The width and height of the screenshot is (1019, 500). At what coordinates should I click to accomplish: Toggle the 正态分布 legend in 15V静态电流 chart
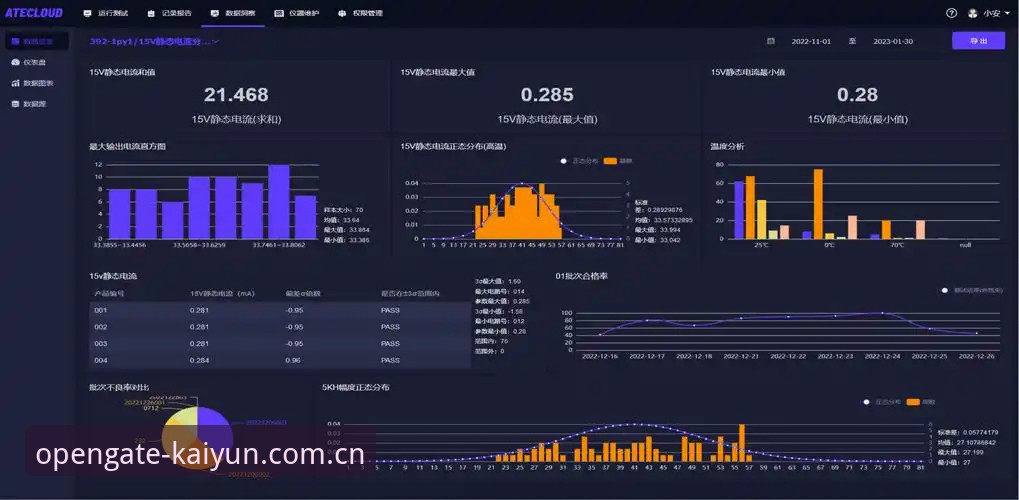click(x=578, y=161)
